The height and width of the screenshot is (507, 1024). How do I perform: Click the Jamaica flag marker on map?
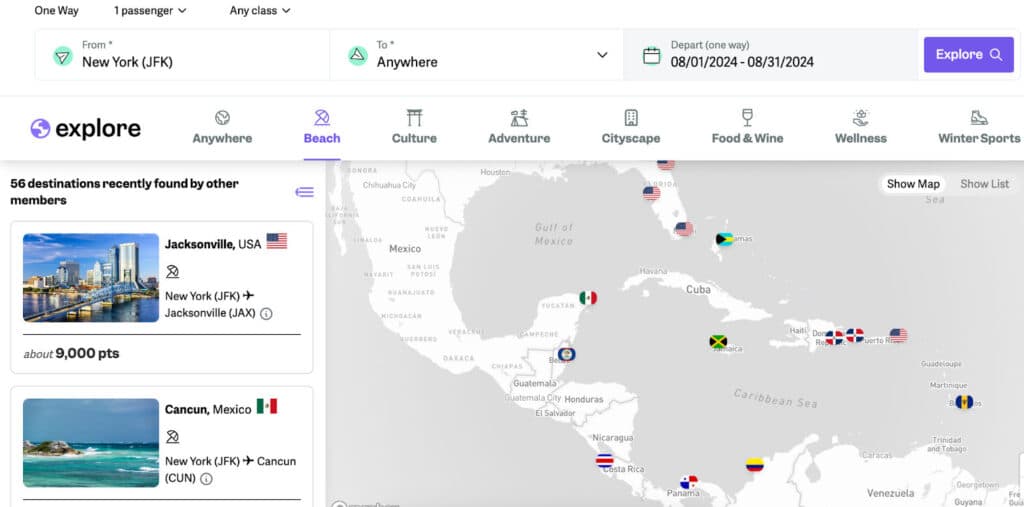718,342
